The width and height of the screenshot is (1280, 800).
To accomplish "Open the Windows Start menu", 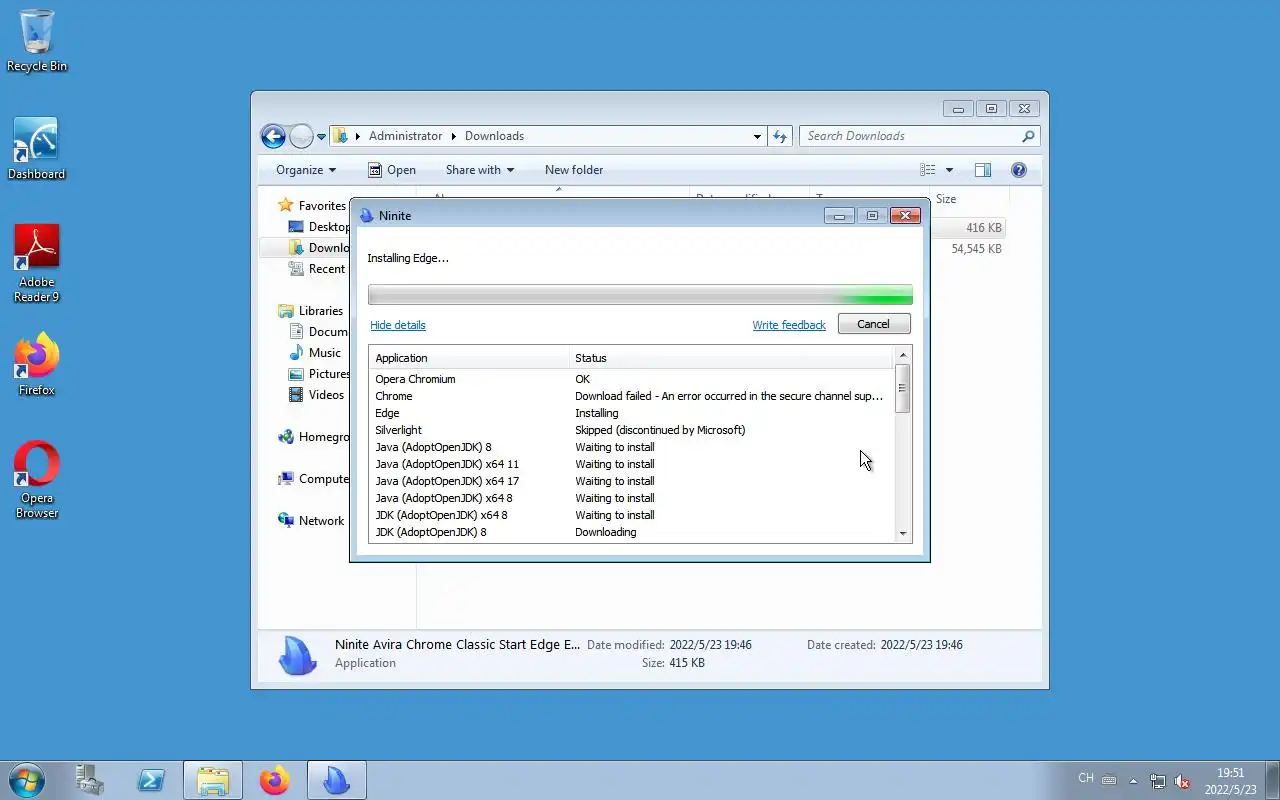I will tap(27, 780).
